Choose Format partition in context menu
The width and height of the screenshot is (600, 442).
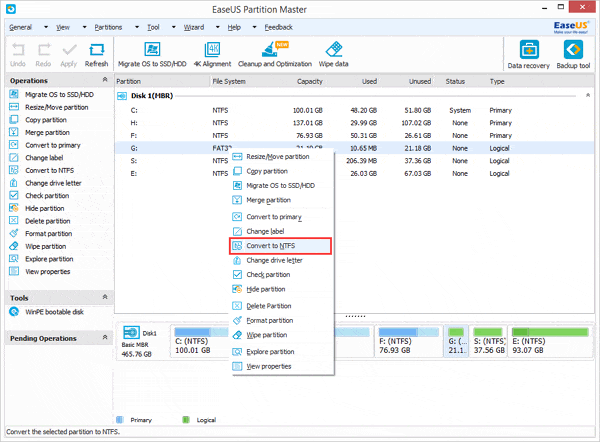pos(282,320)
